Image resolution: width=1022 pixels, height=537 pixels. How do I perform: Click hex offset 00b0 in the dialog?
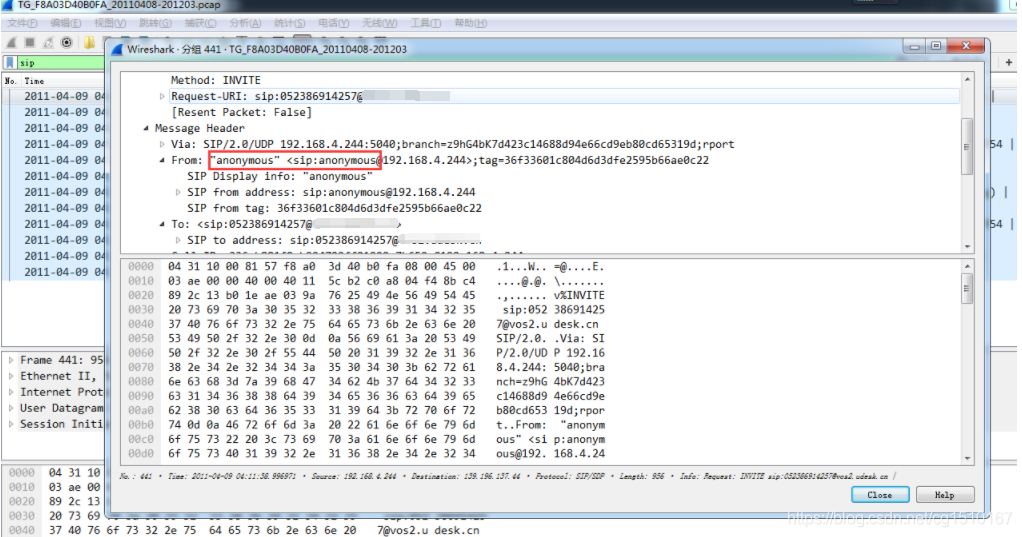pyautogui.click(x=141, y=424)
